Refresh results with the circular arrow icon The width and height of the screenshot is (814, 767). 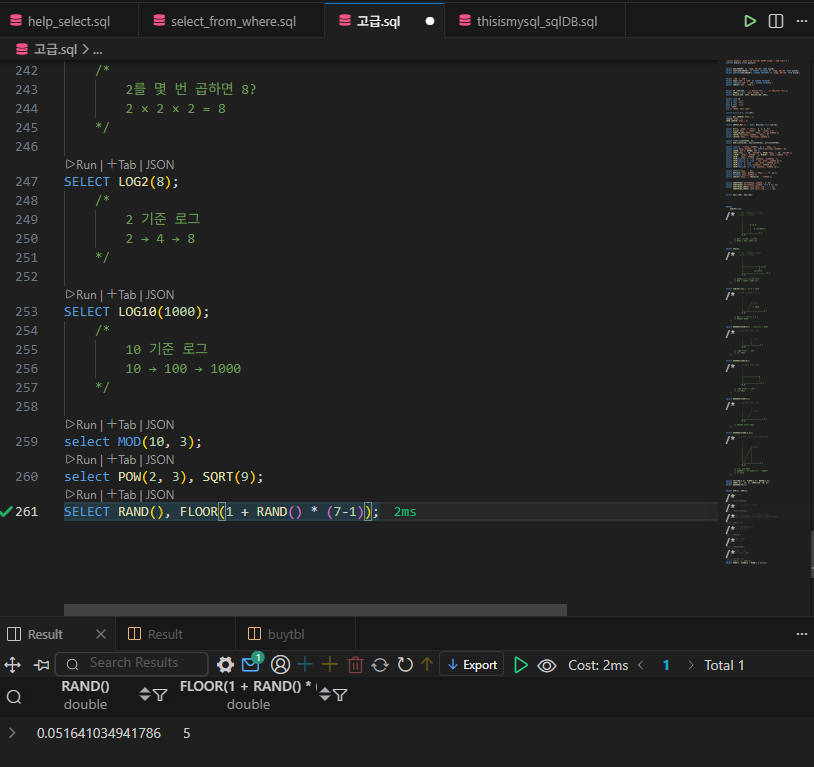pos(405,665)
